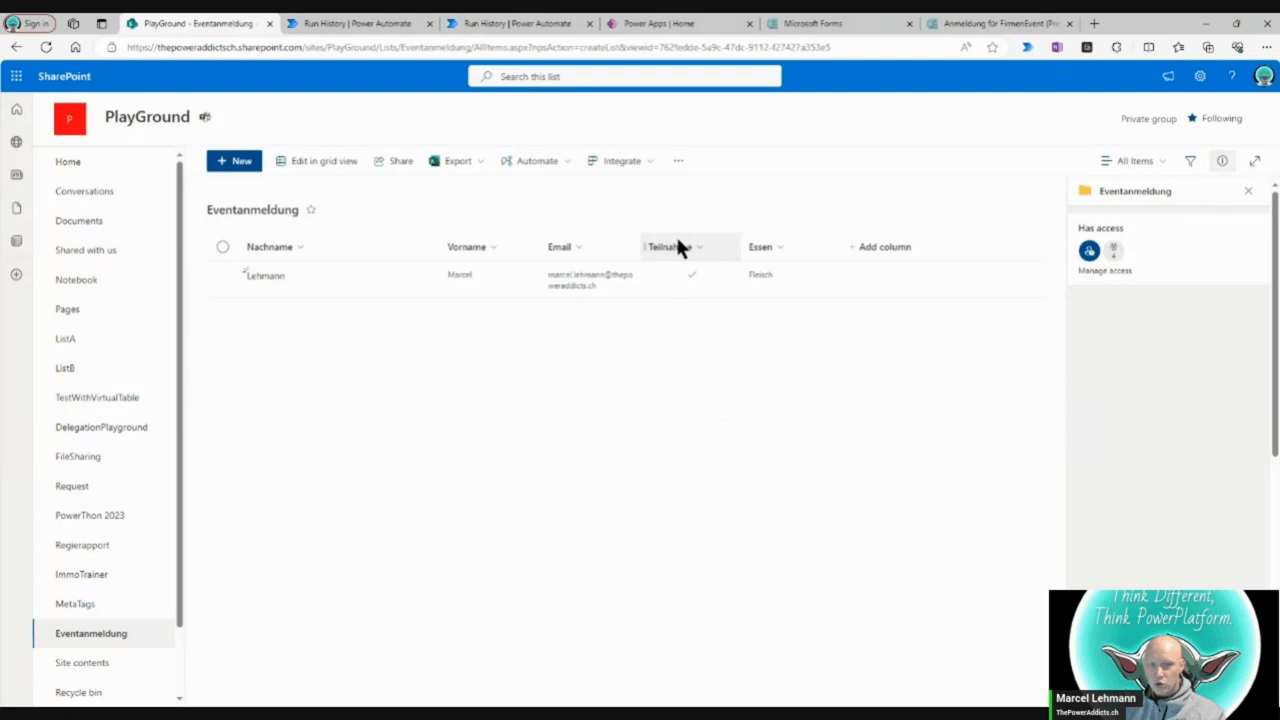The height and width of the screenshot is (720, 1280).
Task: Focus the Search this list box
Action: pos(625,76)
